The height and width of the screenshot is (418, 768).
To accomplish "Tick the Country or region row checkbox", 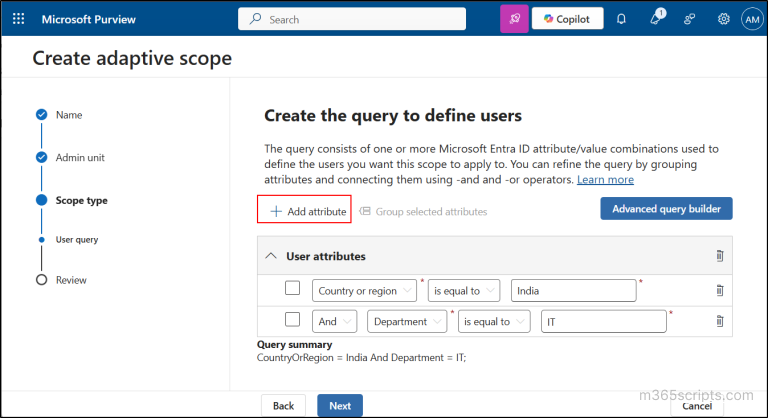I will tap(292, 288).
